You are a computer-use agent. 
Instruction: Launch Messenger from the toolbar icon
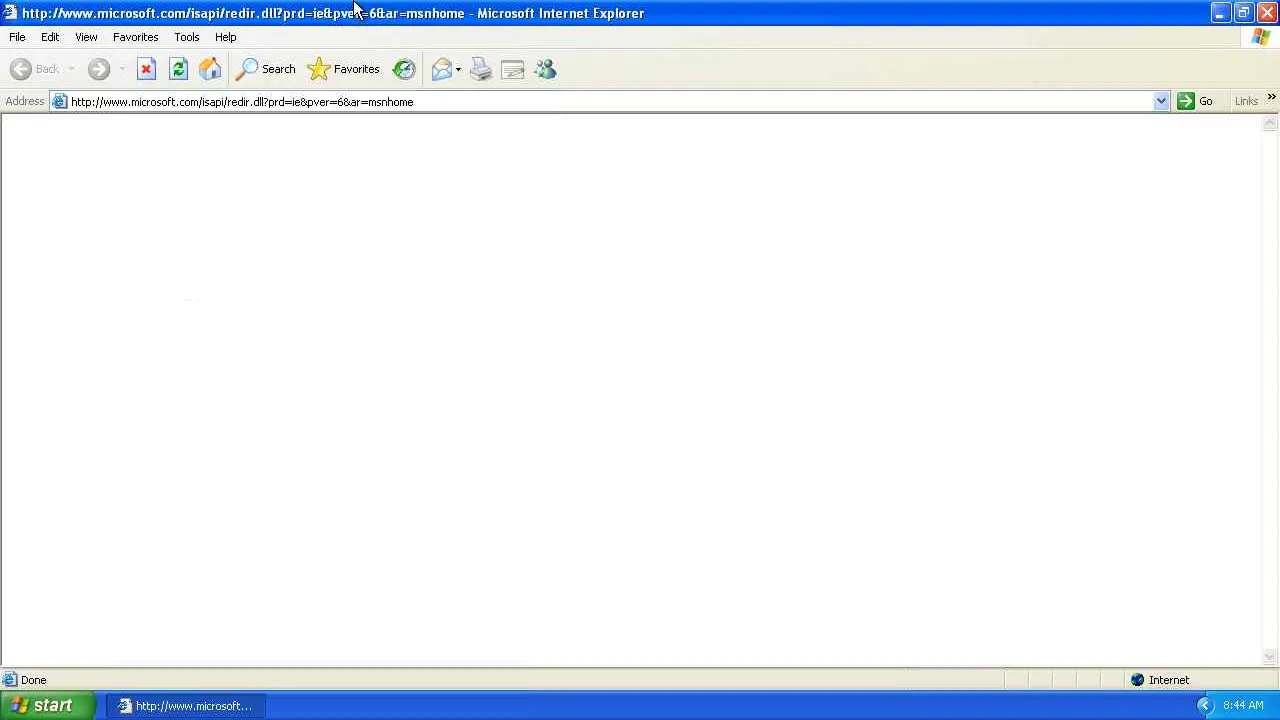(x=545, y=69)
